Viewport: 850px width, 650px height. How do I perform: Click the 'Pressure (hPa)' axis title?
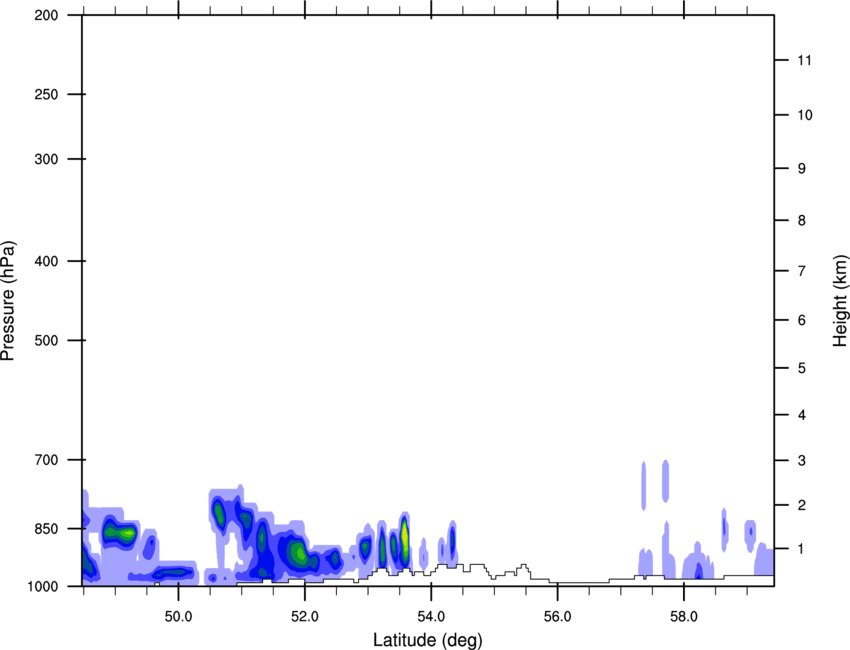(8, 301)
